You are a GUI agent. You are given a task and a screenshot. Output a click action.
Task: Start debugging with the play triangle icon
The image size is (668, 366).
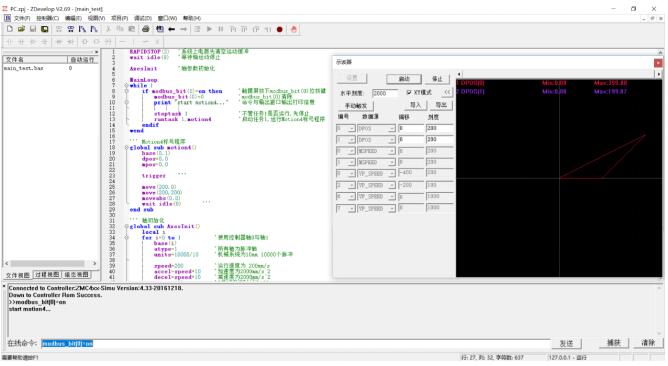(x=209, y=29)
